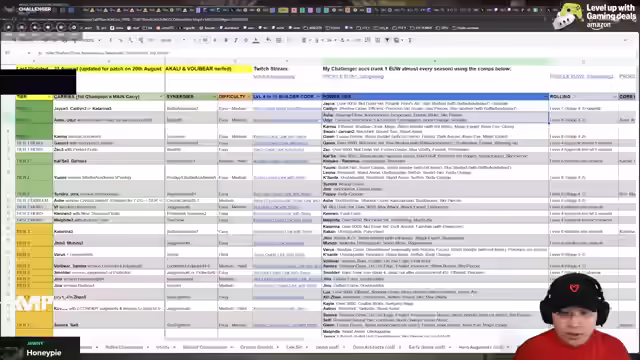Switch to the 'Early Items' sheet tab
The width and height of the screenshot is (640, 360).
tap(427, 347)
